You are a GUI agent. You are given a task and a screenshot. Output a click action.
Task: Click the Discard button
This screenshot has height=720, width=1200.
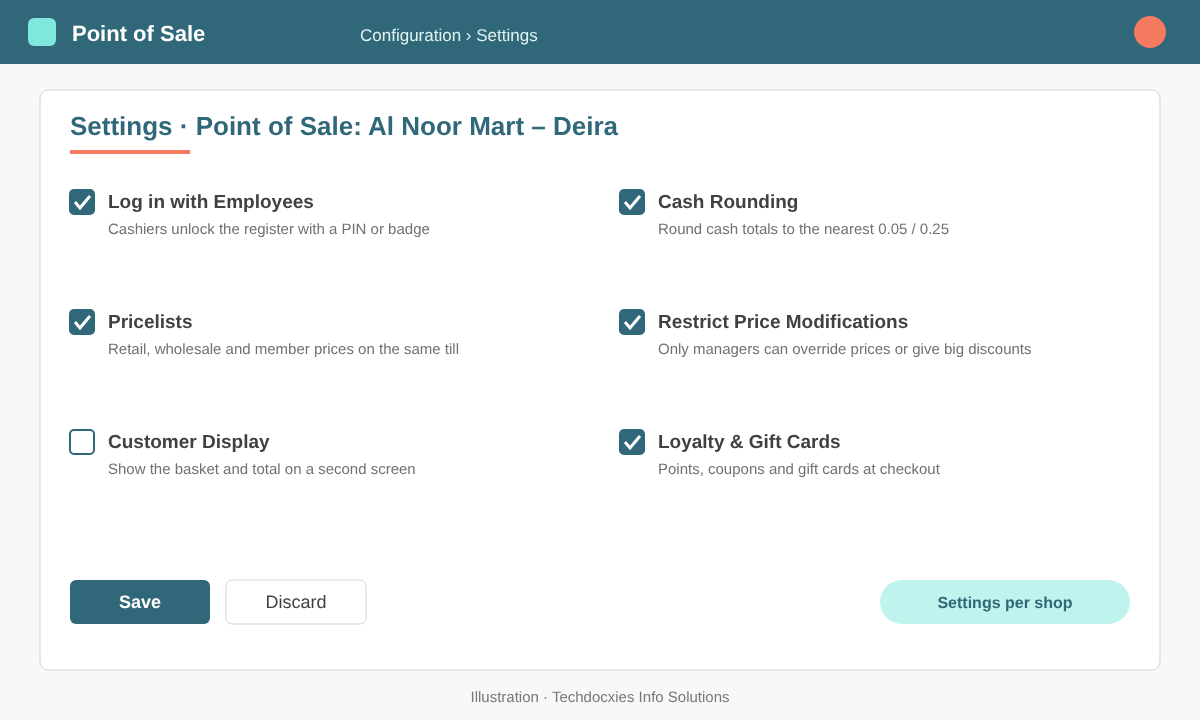click(x=296, y=602)
